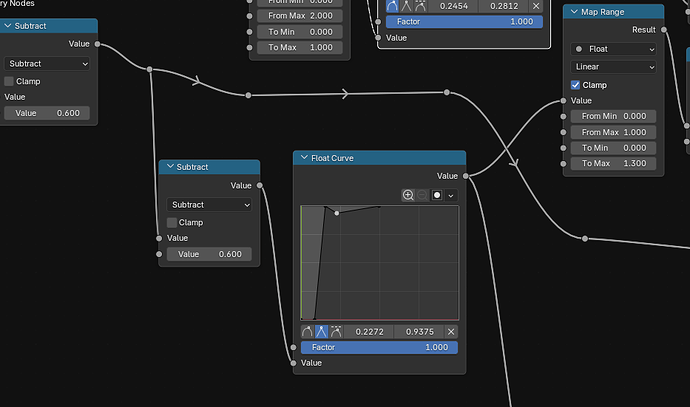Screen dimensions: 690x407
Task: Click the Float Curve Value input socket at bottom
Action: click(294, 363)
